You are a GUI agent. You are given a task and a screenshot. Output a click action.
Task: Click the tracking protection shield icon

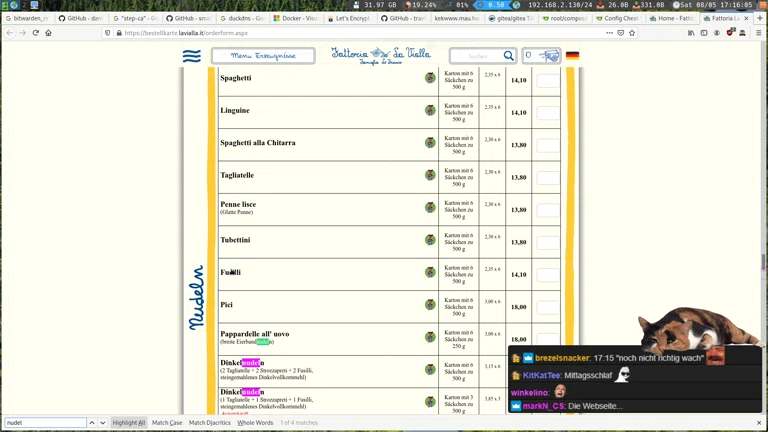107,33
